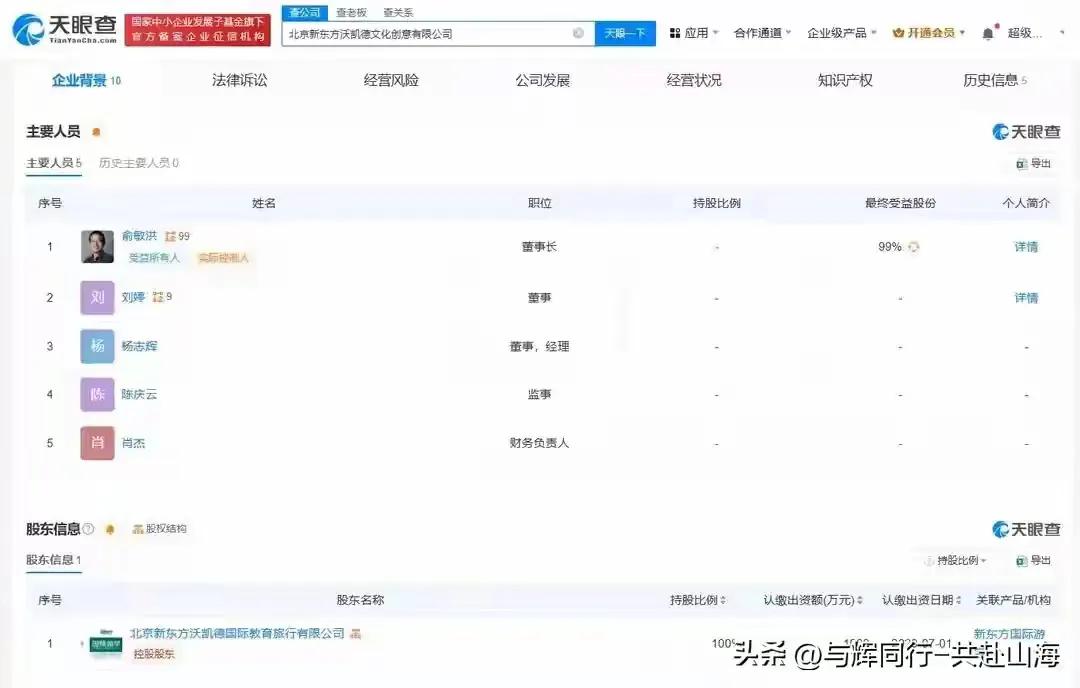This screenshot has width=1080, height=688.
Task: Open 俞敏洪's profile photo
Action: point(97,247)
